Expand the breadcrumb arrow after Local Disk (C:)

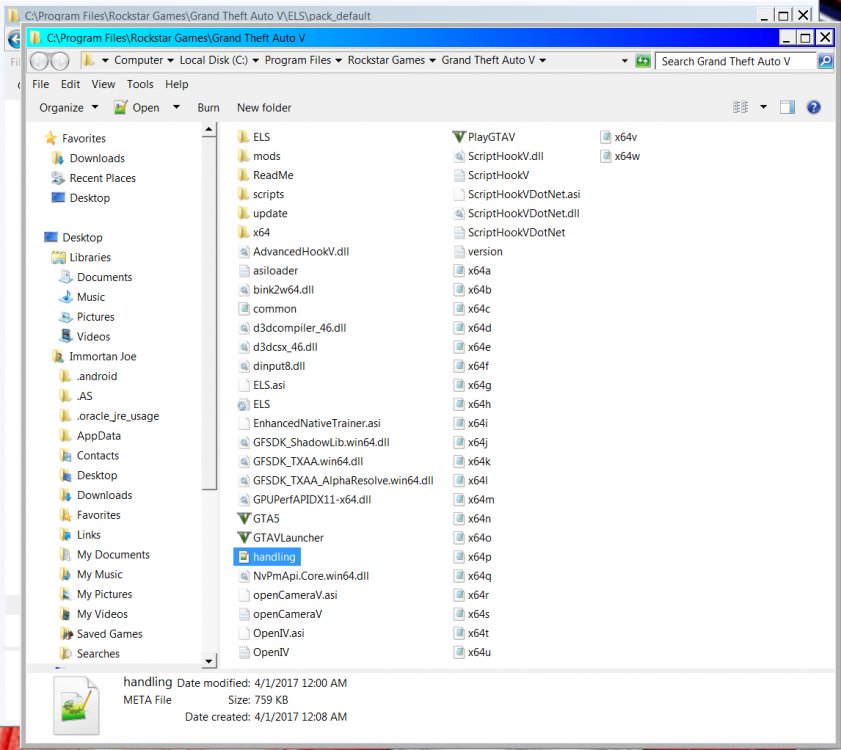pyautogui.click(x=255, y=61)
